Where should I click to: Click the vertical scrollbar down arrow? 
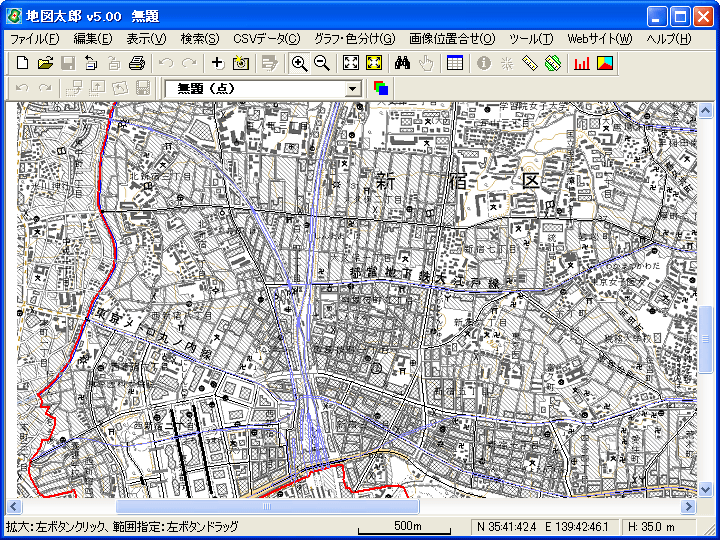pyautogui.click(x=706, y=490)
